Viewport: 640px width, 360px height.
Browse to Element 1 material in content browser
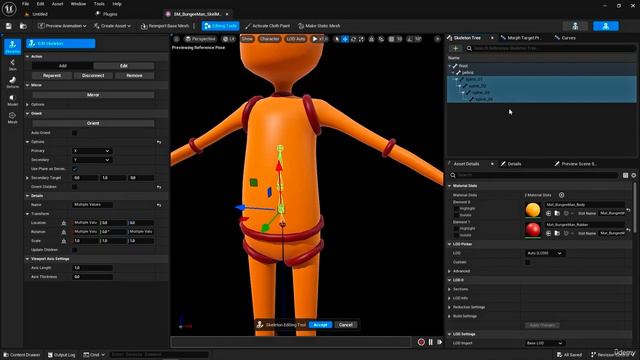(557, 233)
